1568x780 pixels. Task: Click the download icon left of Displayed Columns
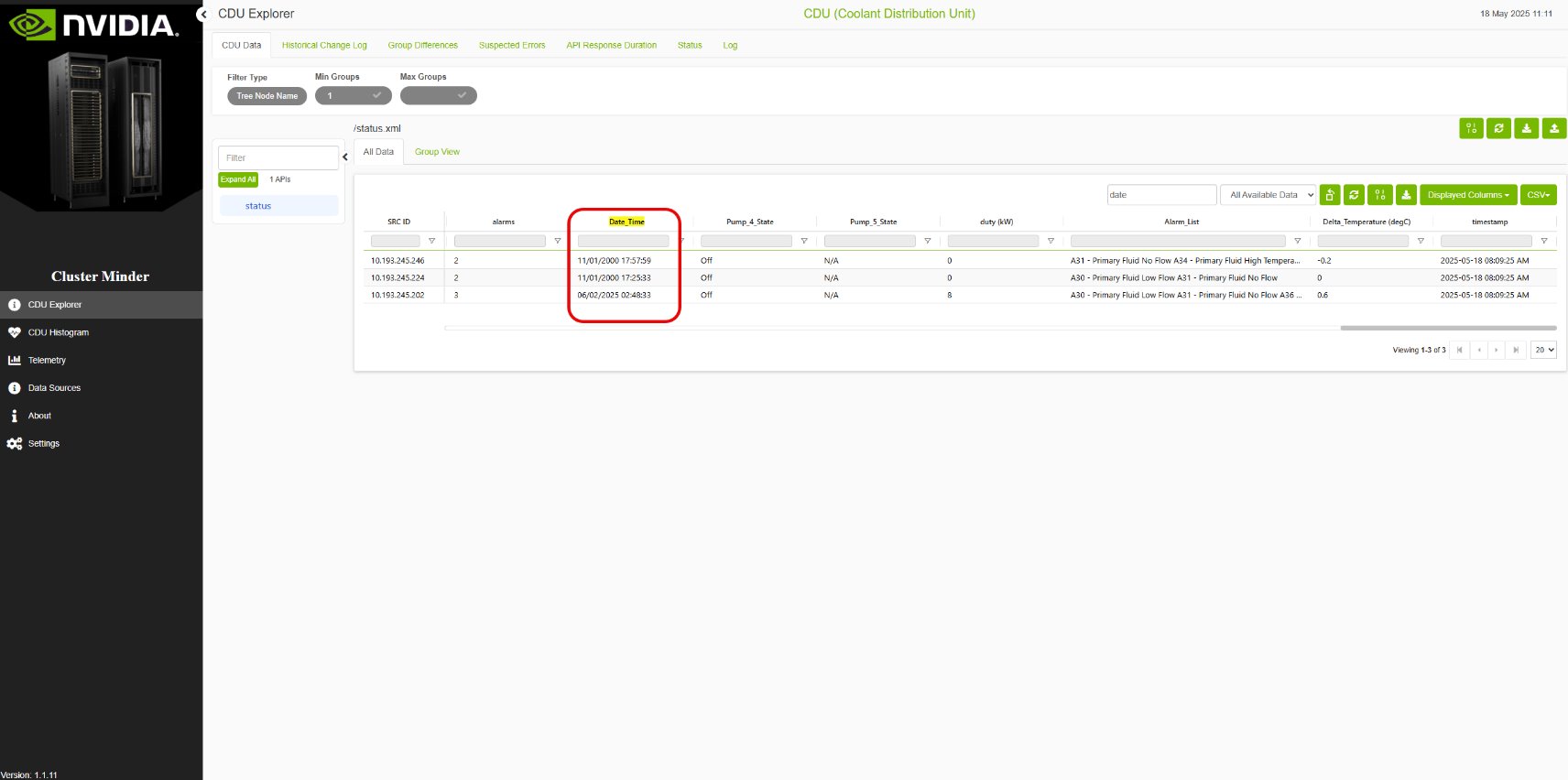click(1406, 195)
